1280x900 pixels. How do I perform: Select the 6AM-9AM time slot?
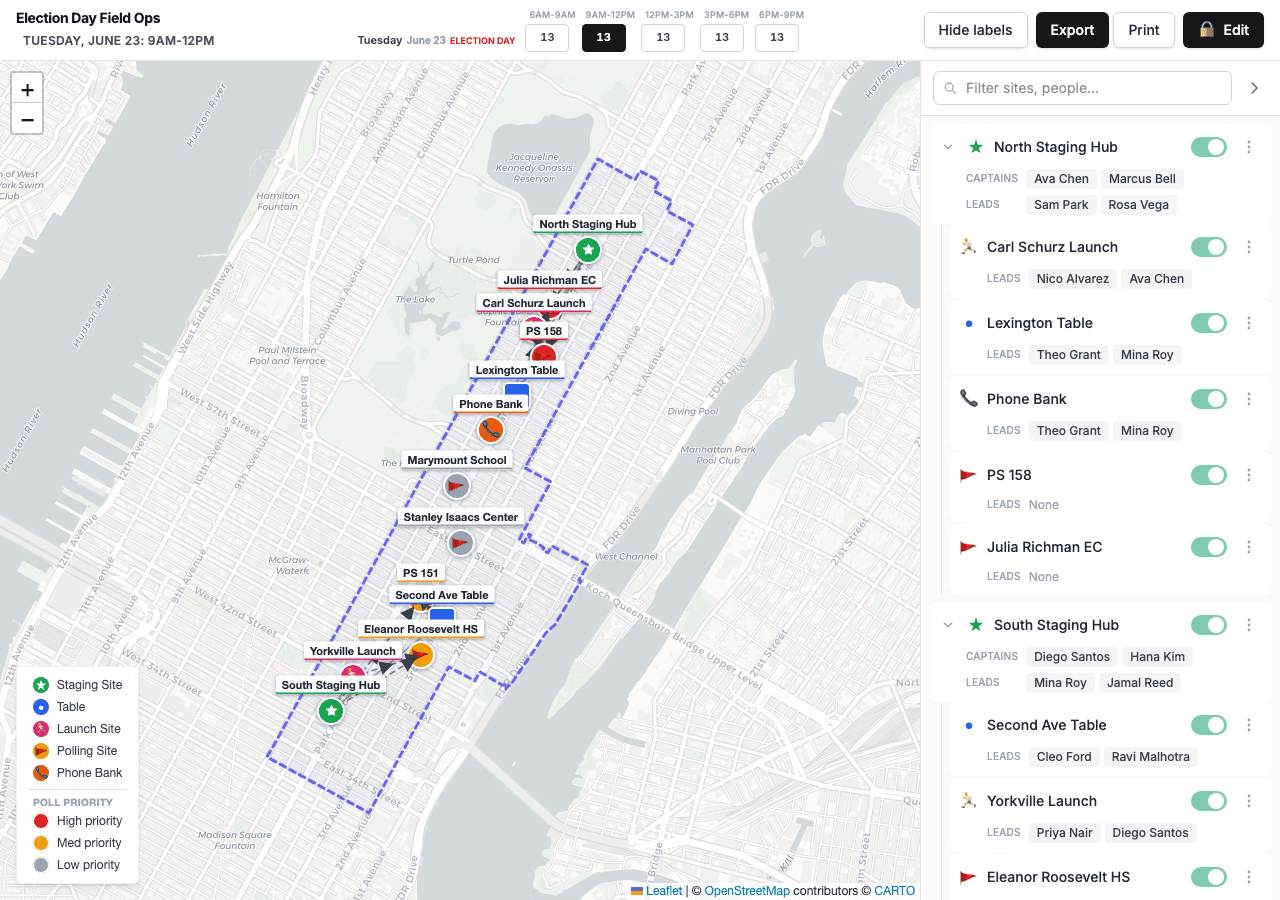pos(547,38)
